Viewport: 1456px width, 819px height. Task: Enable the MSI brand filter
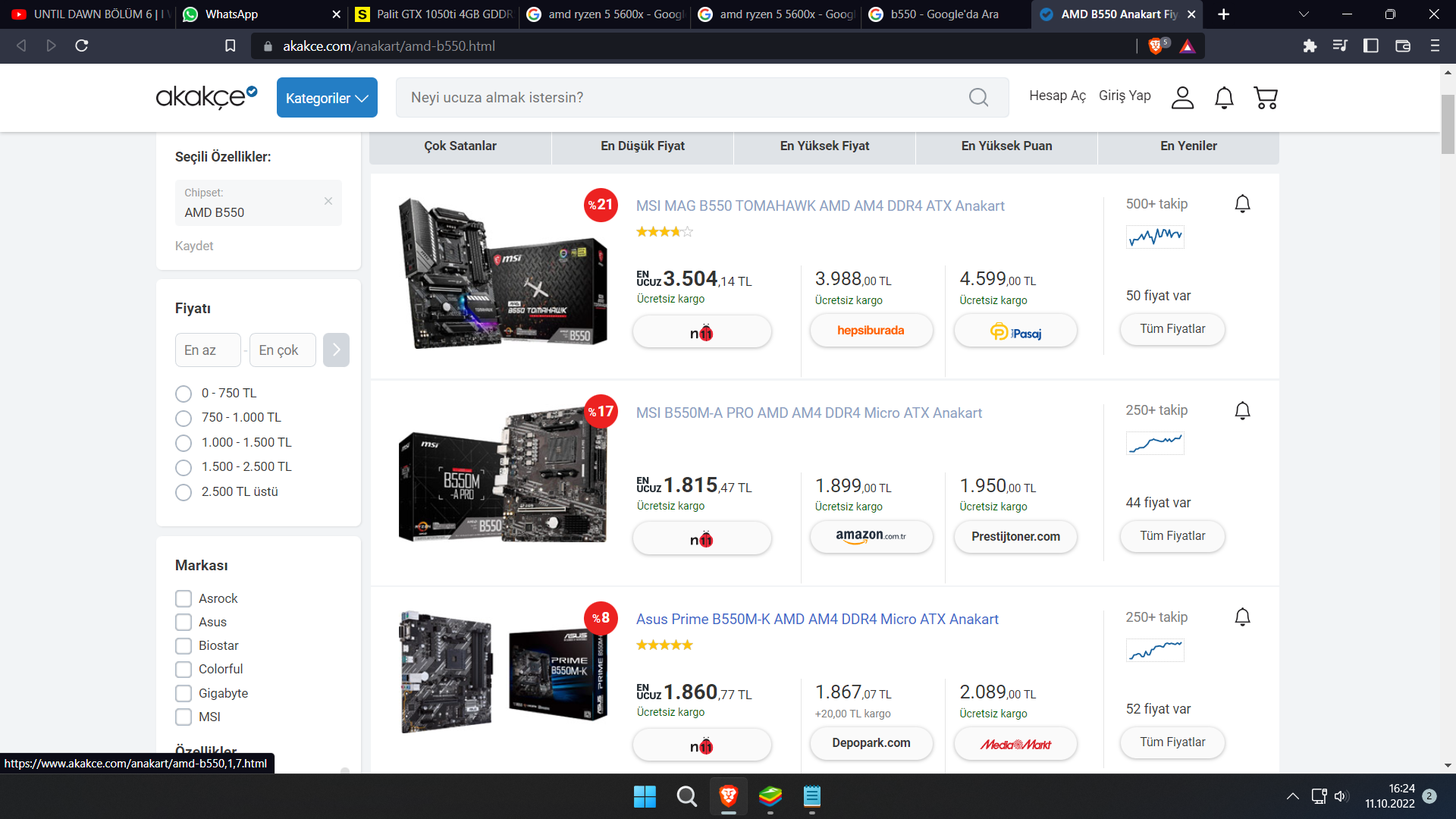pos(184,717)
